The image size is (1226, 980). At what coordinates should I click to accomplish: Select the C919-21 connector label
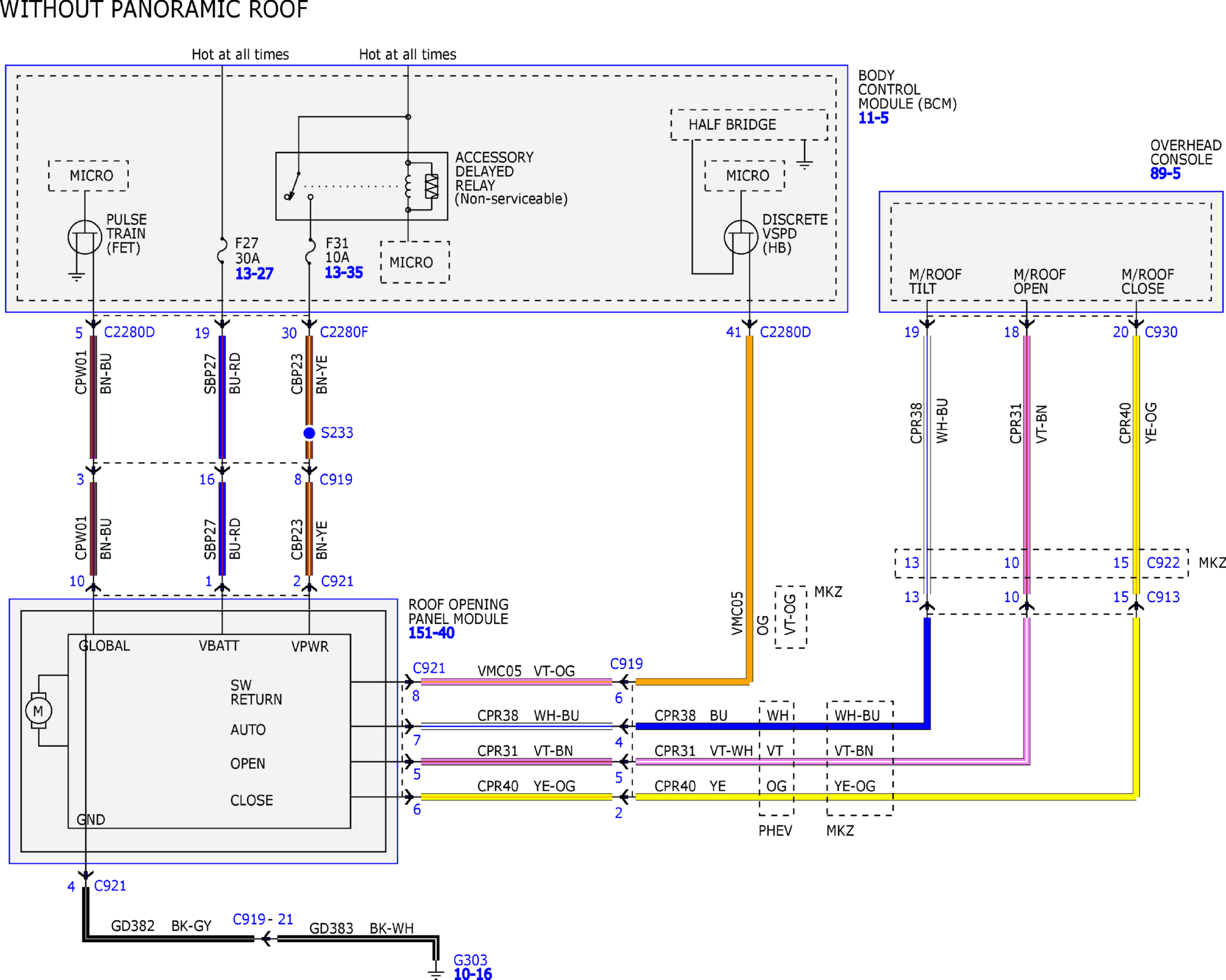[262, 919]
